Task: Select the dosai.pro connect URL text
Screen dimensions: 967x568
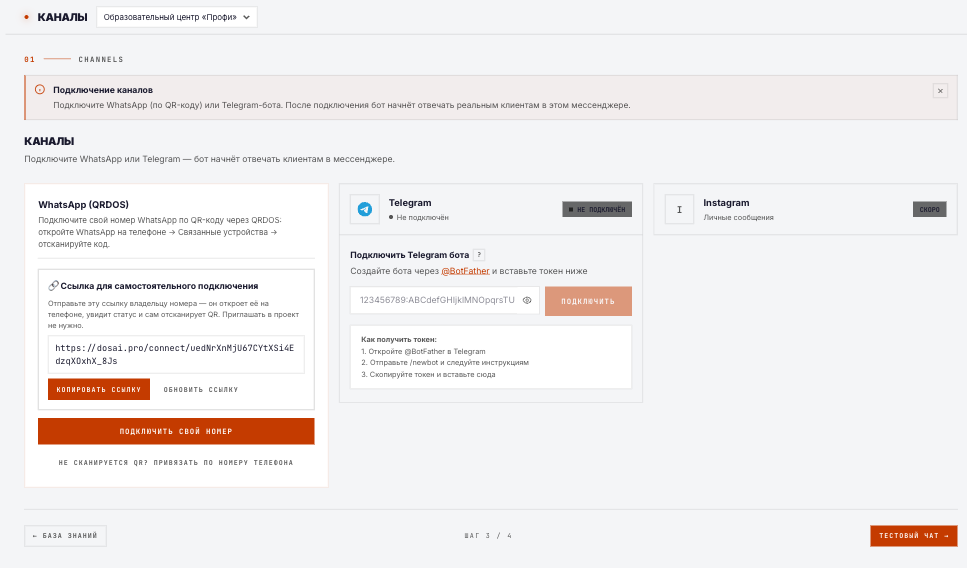Action: (176, 355)
